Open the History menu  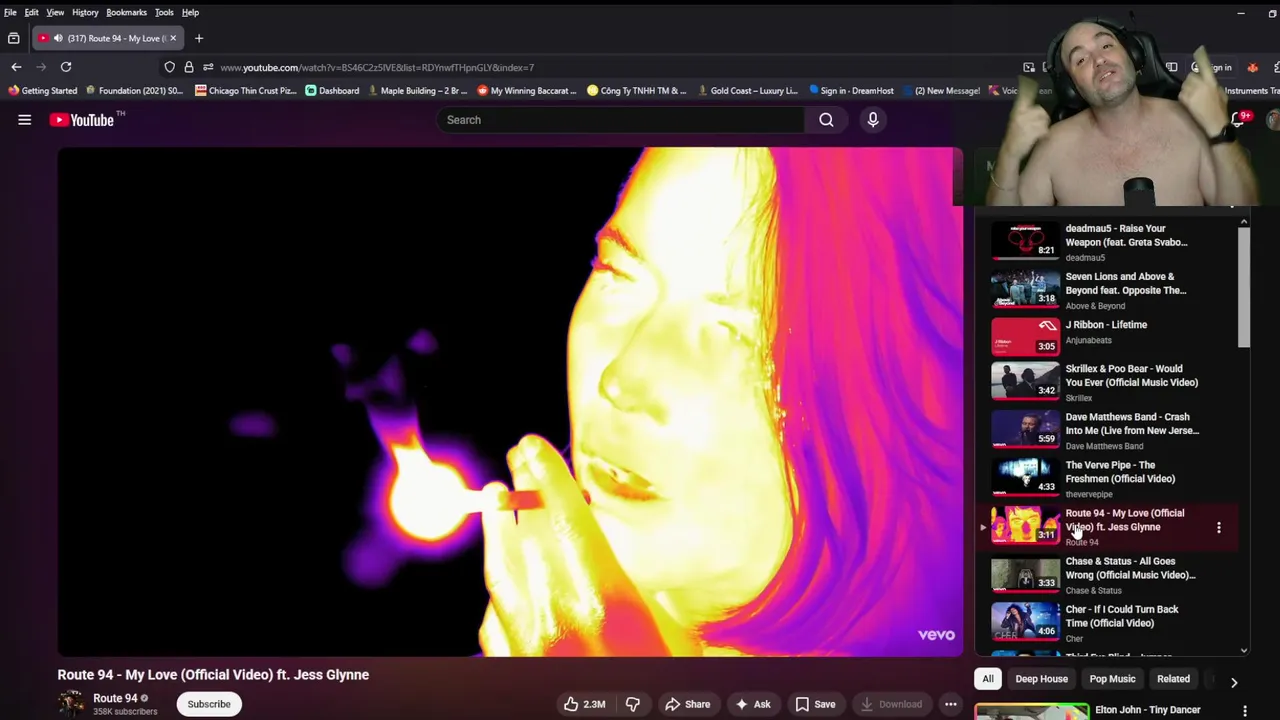(x=85, y=12)
